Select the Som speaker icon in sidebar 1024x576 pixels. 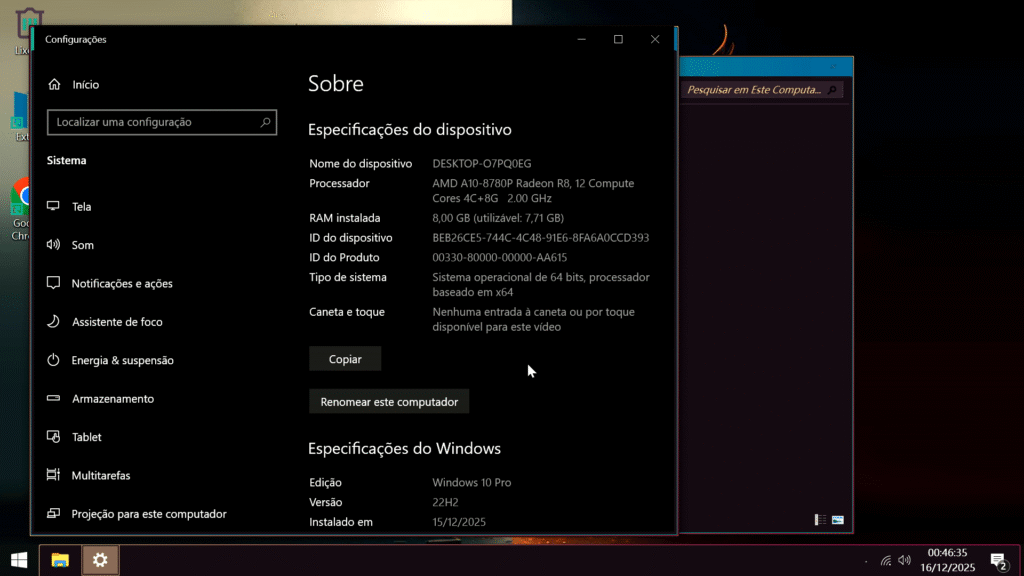54,245
